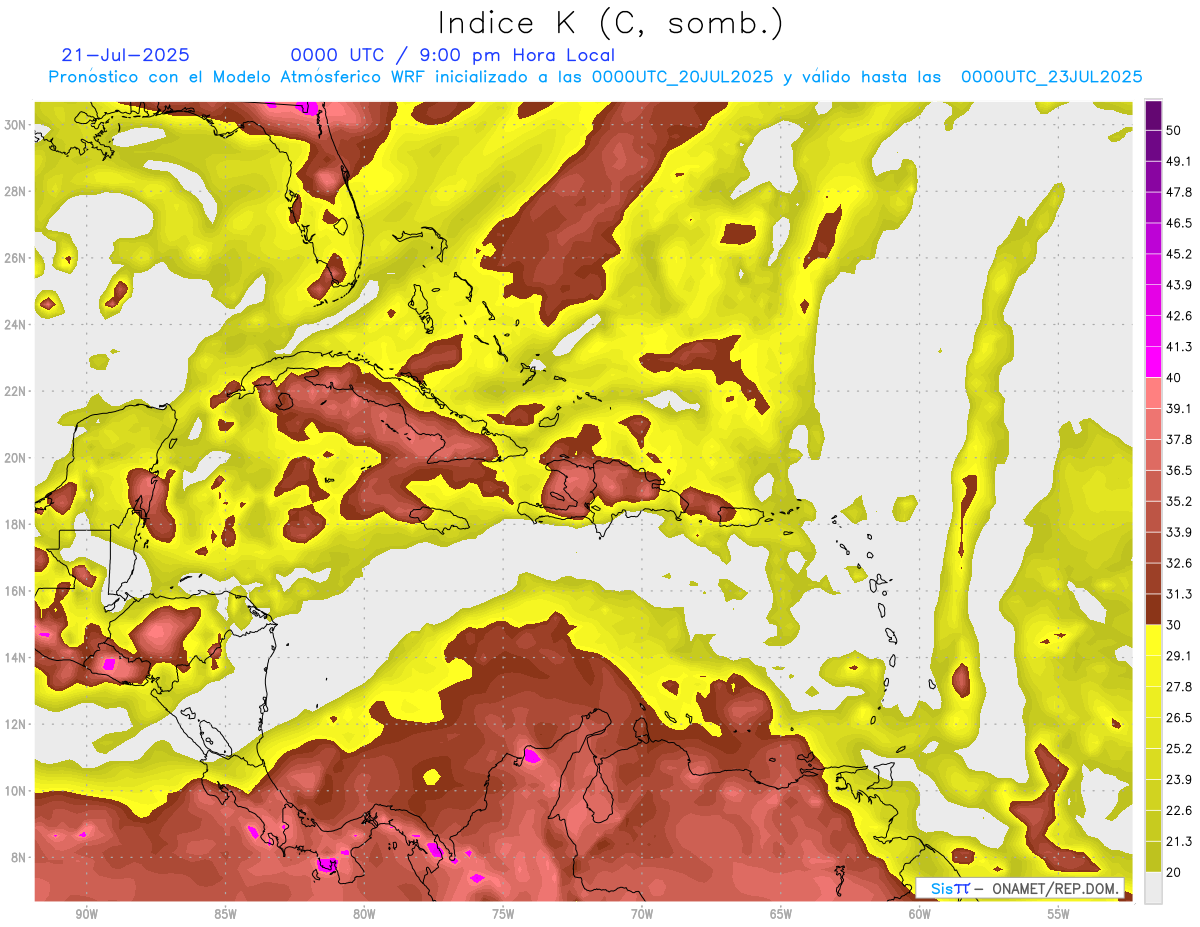Click the '70W' longitude label
Screen dimensions: 1200x927
642,914
